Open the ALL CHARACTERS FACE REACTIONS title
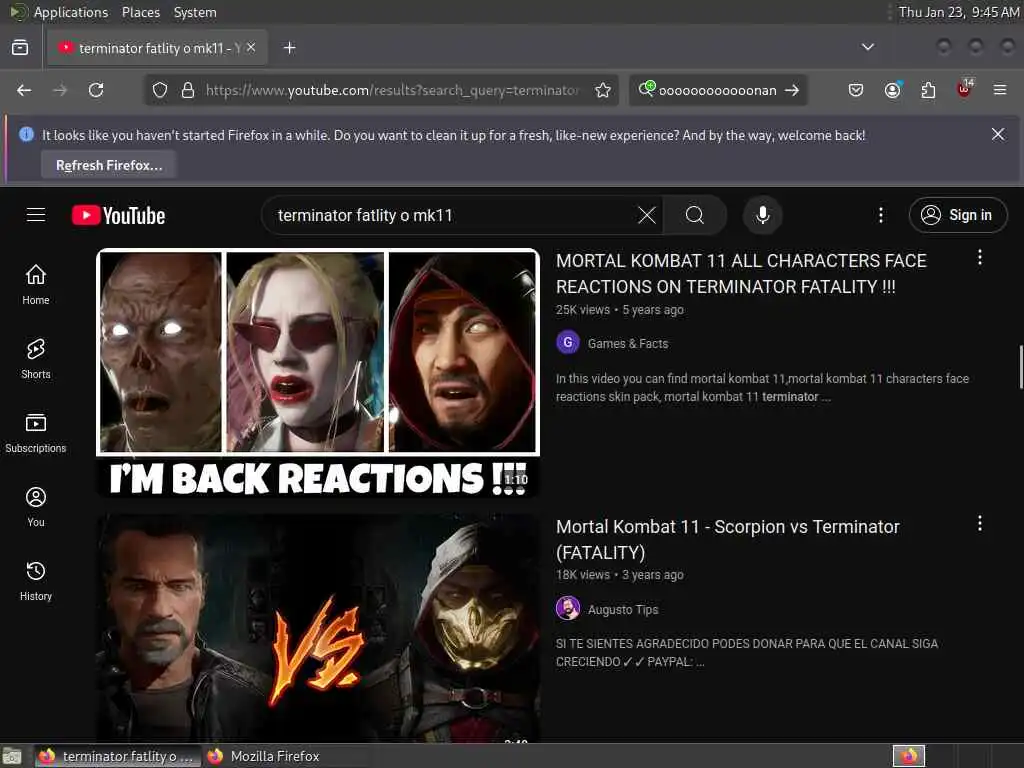 tap(741, 274)
